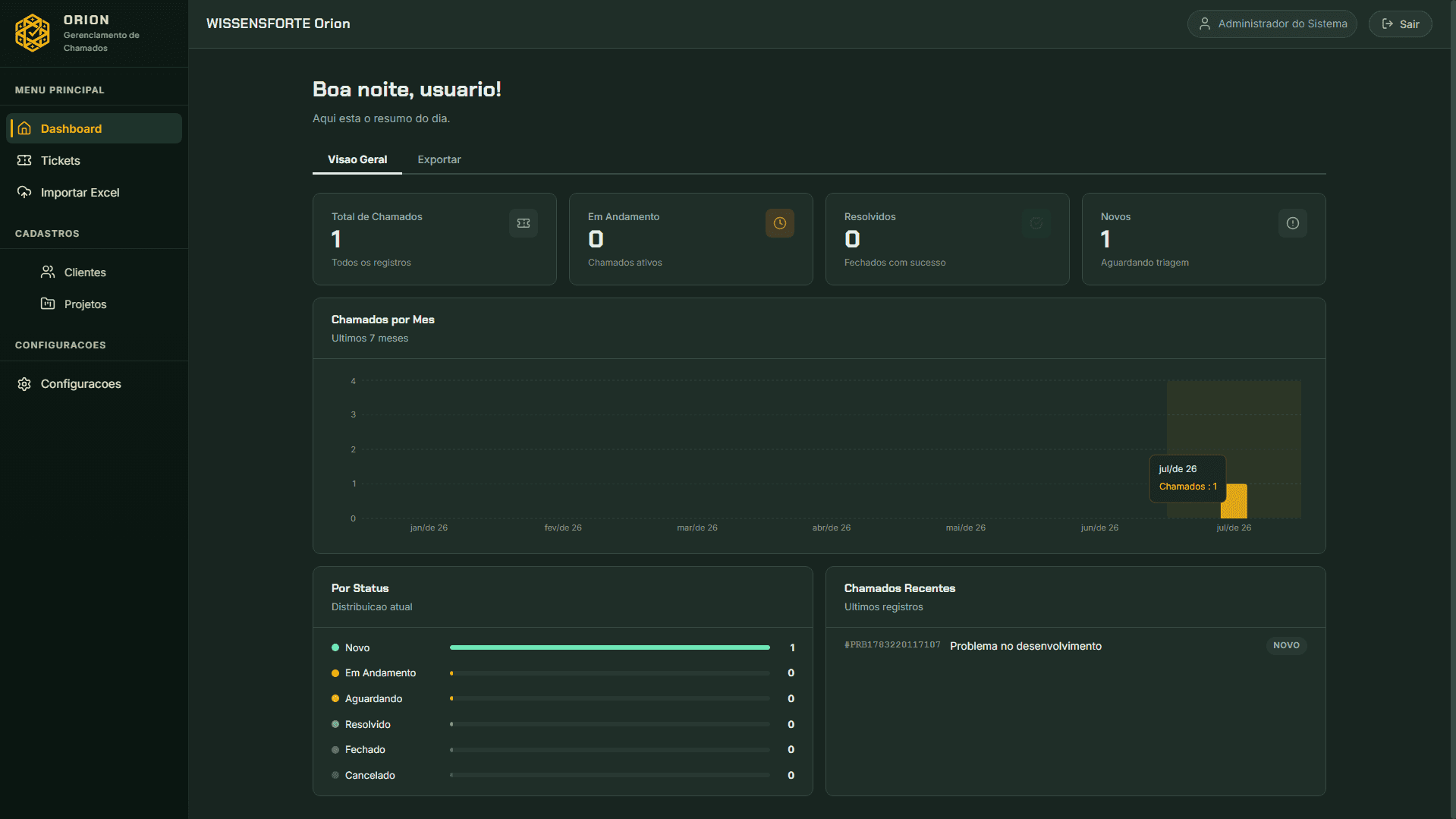1456x819 pixels.
Task: Select the Em Andamento card
Action: (x=691, y=239)
